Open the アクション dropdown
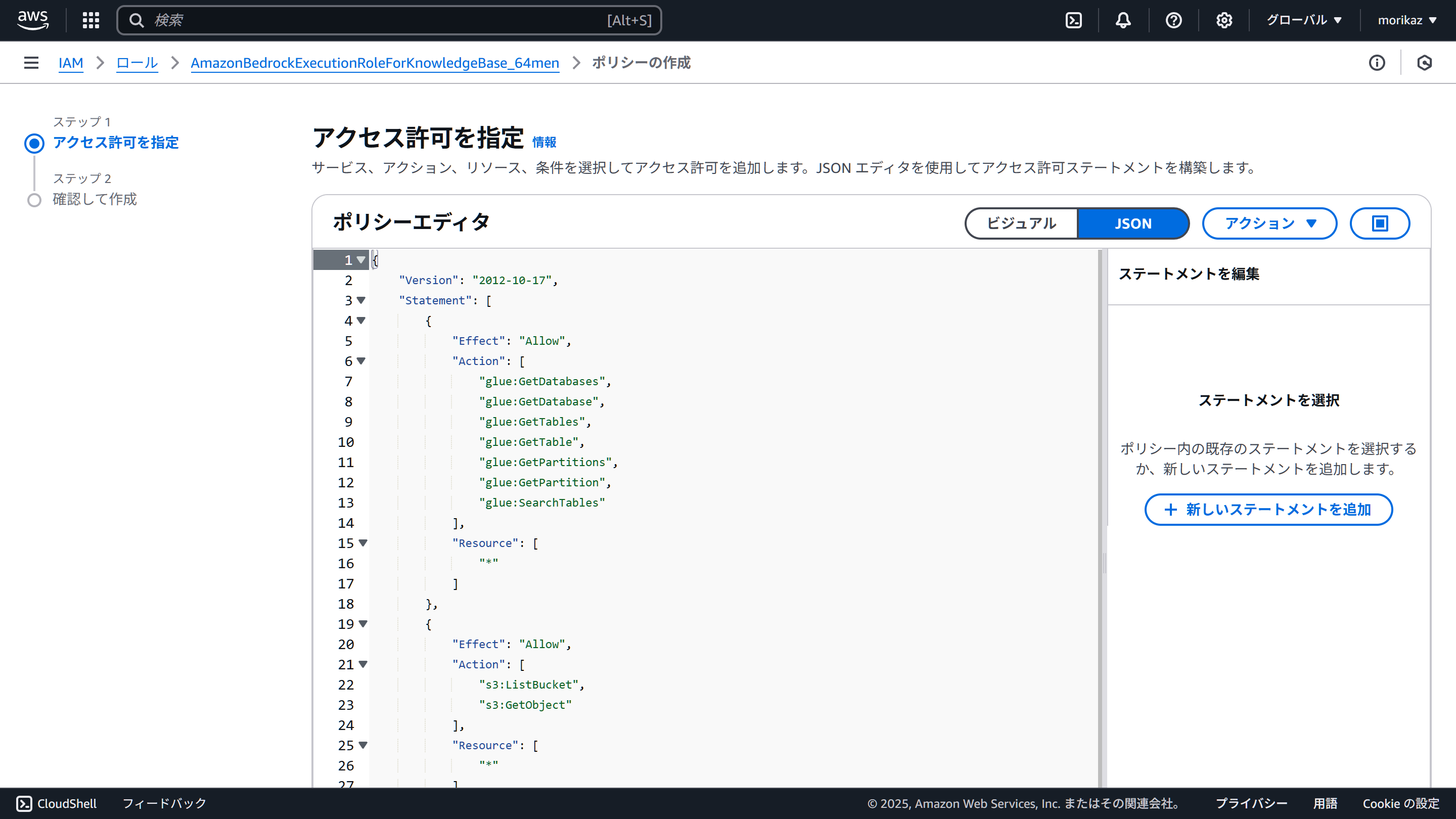 1269,223
